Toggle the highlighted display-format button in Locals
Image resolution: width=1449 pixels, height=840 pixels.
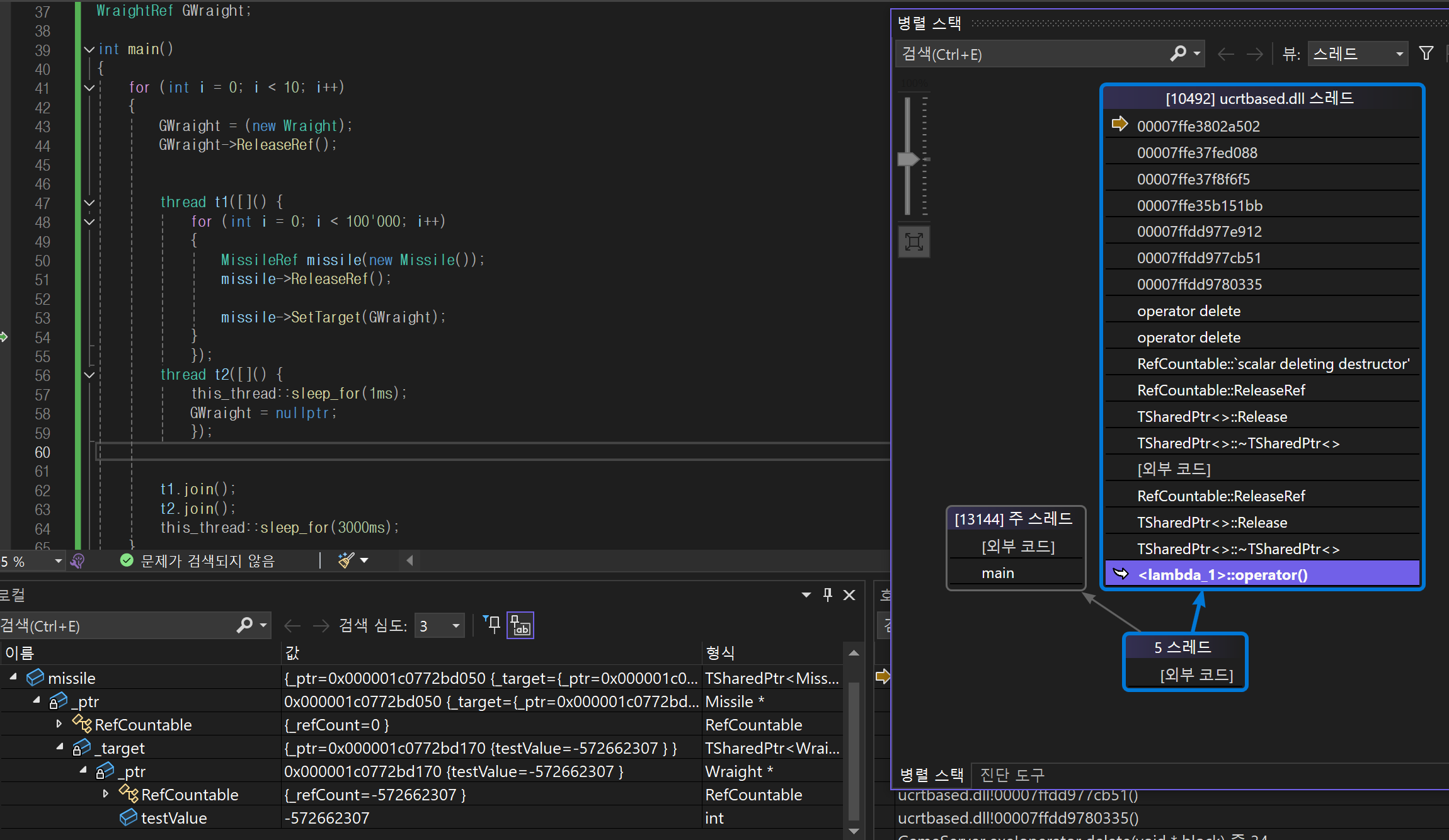click(520, 625)
